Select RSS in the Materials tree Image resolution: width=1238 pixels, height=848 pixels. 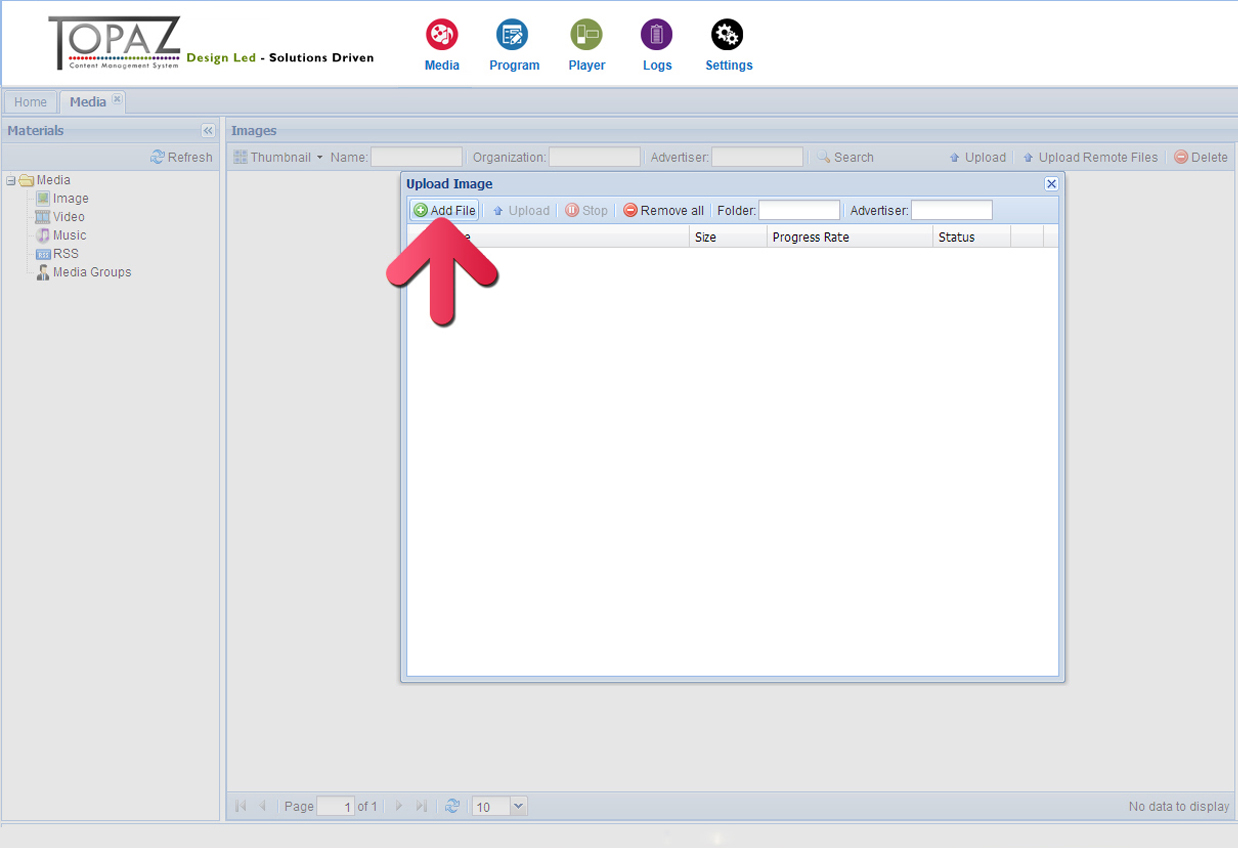(x=65, y=254)
